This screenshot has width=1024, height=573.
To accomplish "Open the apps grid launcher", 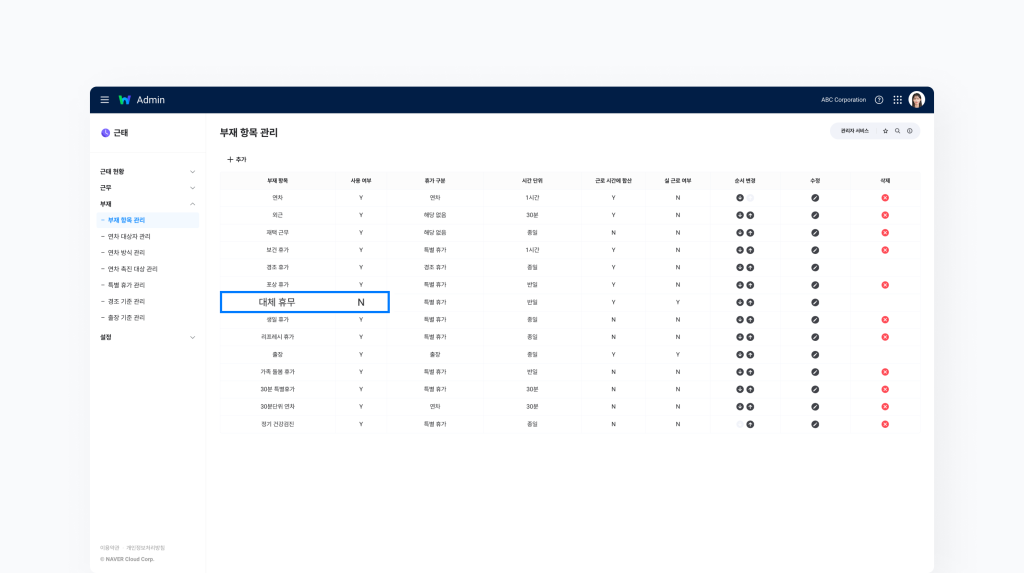I will tap(897, 100).
